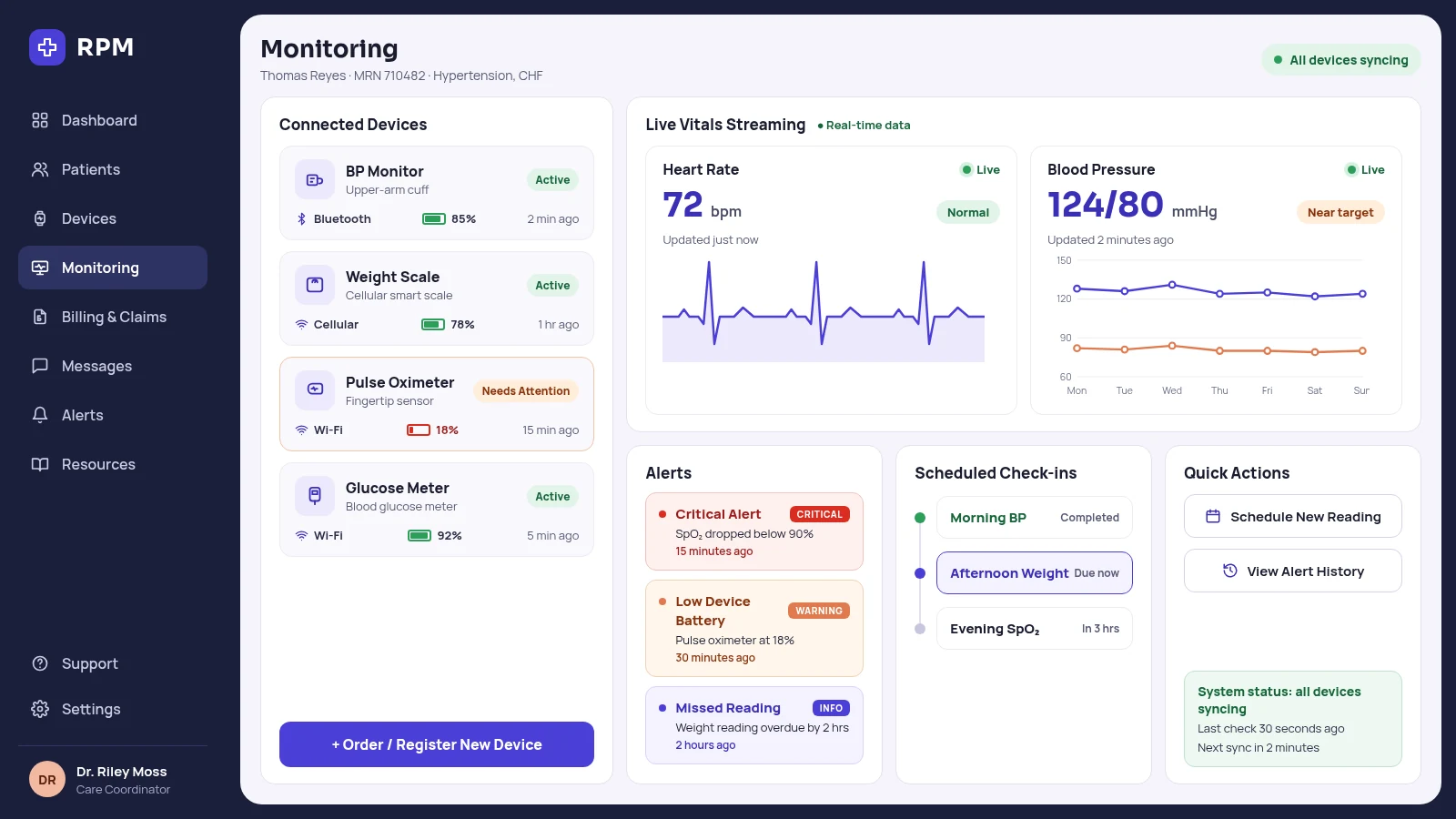Image resolution: width=1456 pixels, height=819 pixels.
Task: Click the Cellular signal icon on Weight Scale
Action: click(301, 325)
